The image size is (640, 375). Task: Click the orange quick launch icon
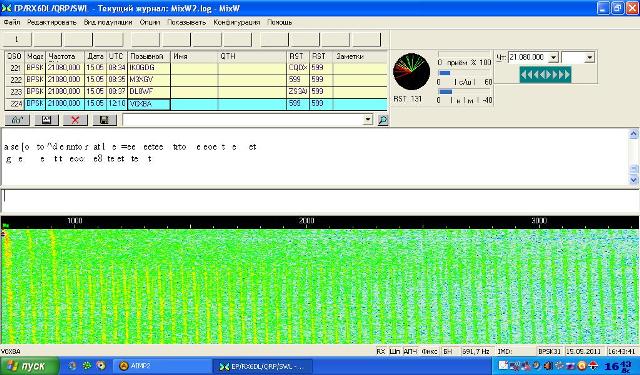pos(101,366)
